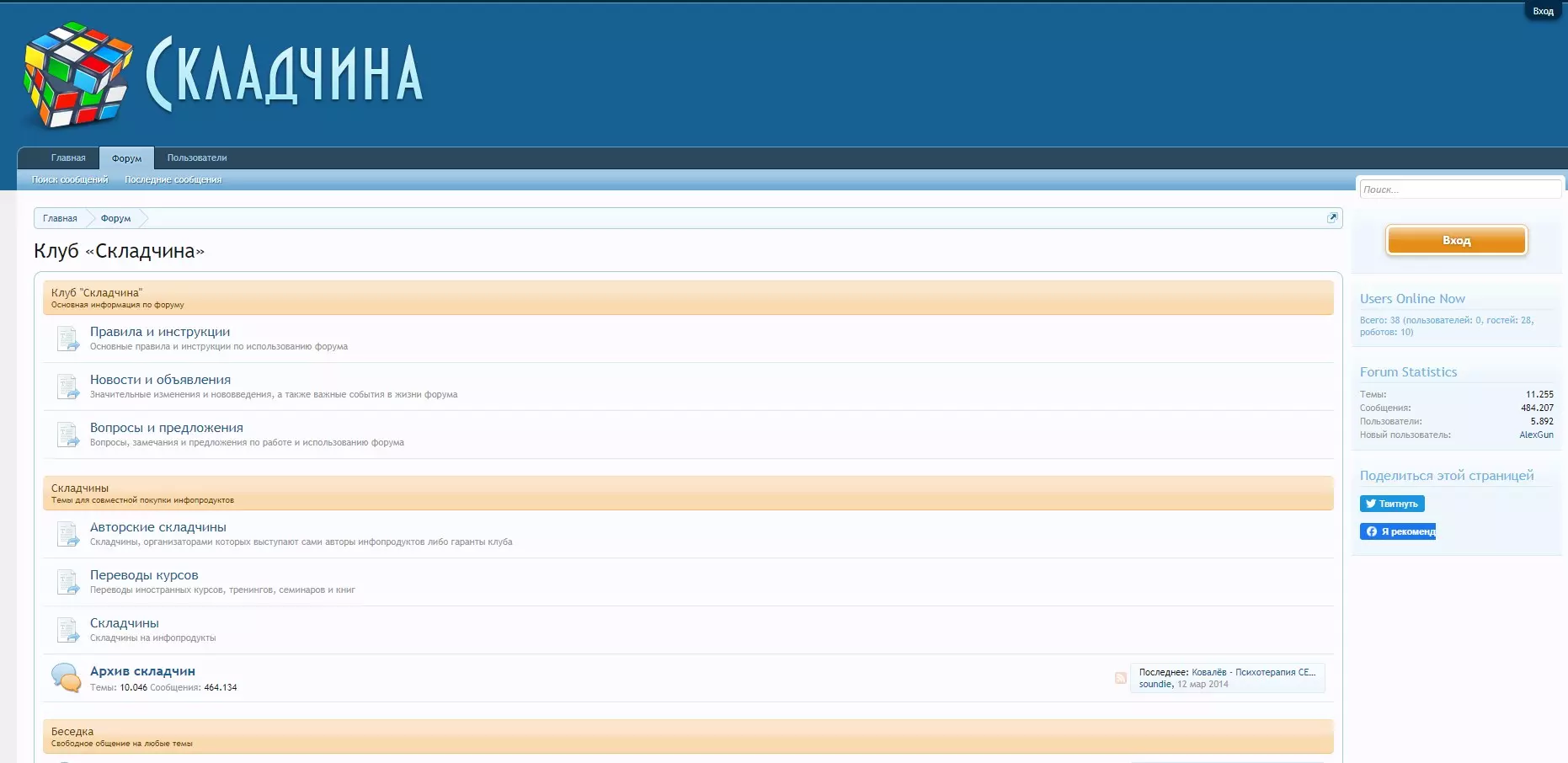This screenshot has width=1568, height=763.
Task: Open the Главная navigation tab
Action: [x=68, y=158]
